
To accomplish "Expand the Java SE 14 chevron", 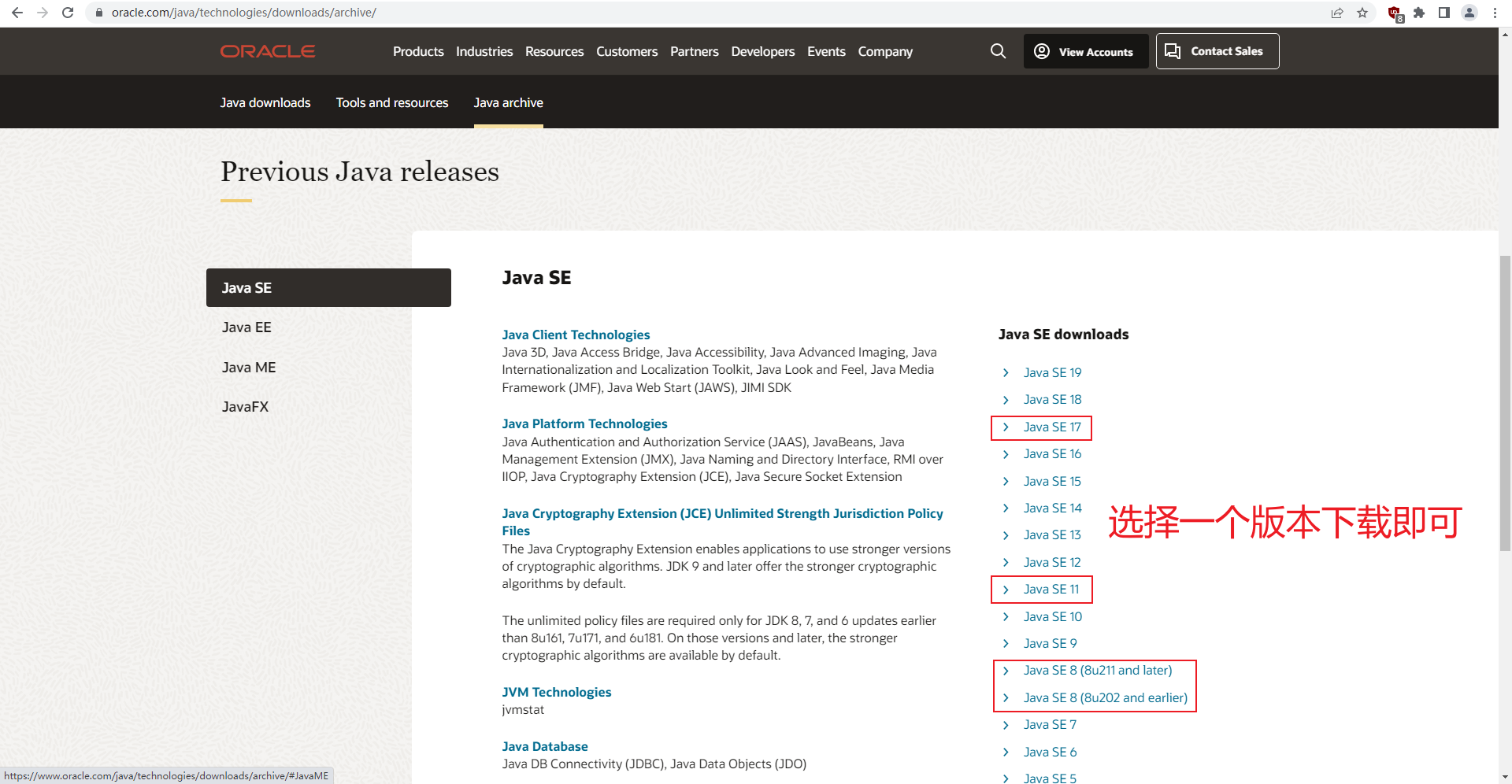I will coord(1006,508).
